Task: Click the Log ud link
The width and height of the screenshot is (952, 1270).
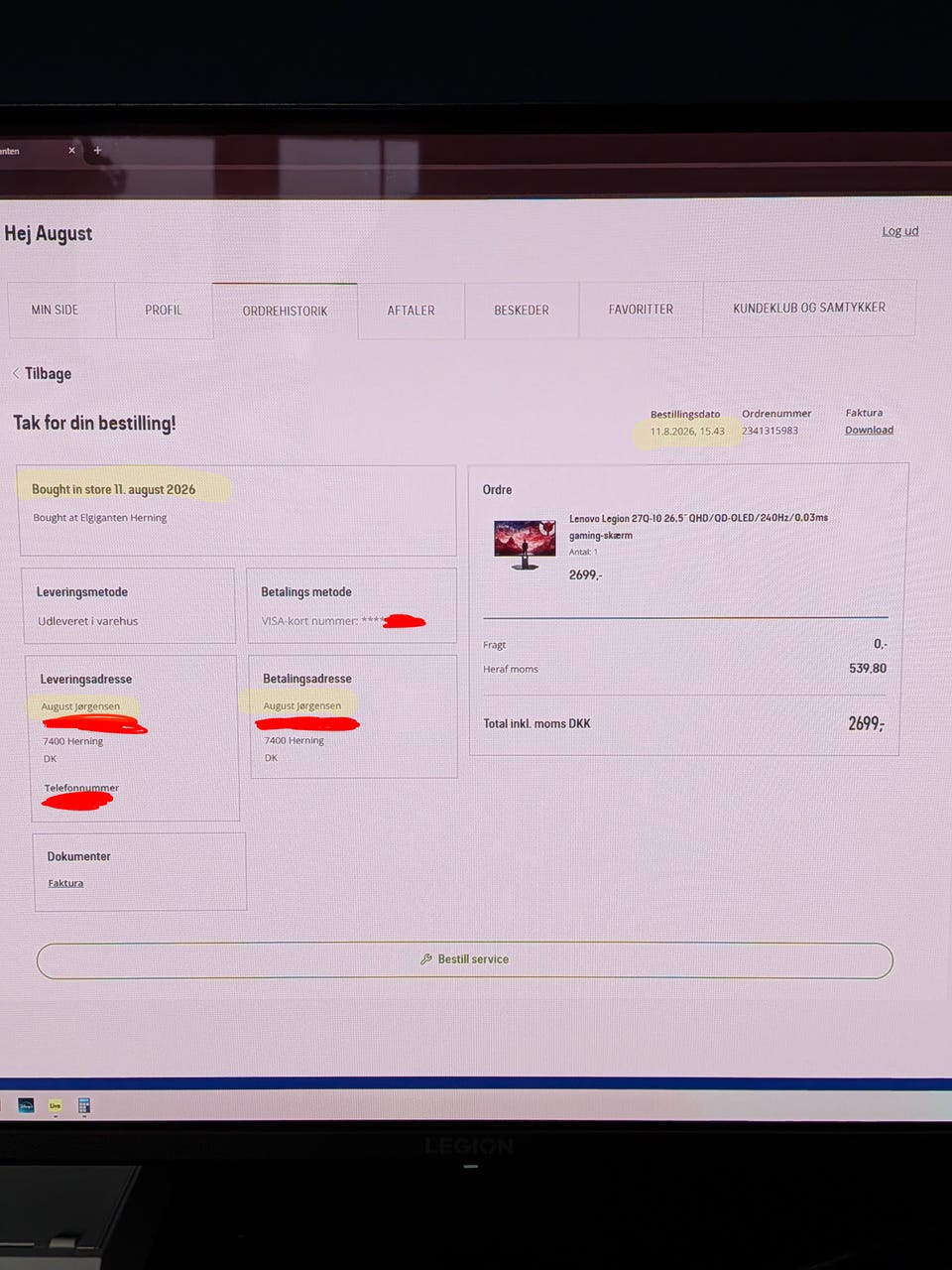Action: tap(900, 231)
